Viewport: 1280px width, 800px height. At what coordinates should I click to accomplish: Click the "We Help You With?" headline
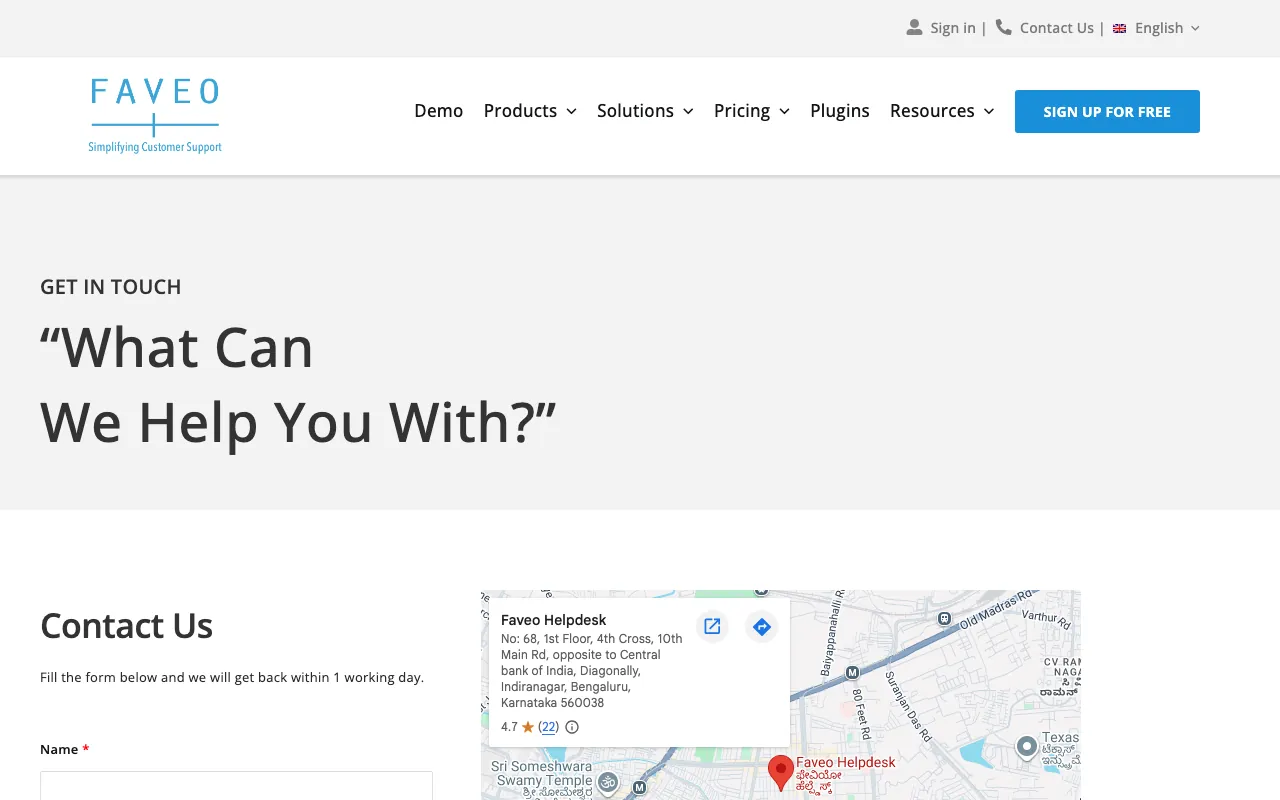298,422
